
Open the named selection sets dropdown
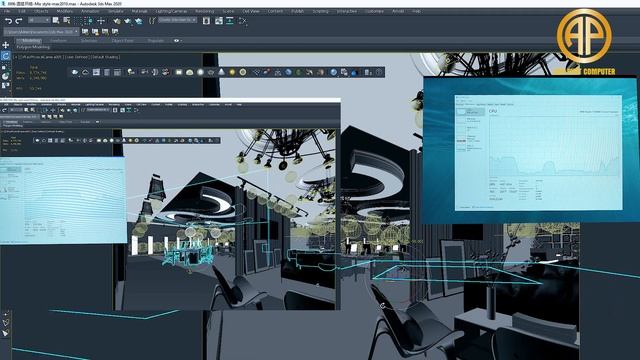[178, 20]
